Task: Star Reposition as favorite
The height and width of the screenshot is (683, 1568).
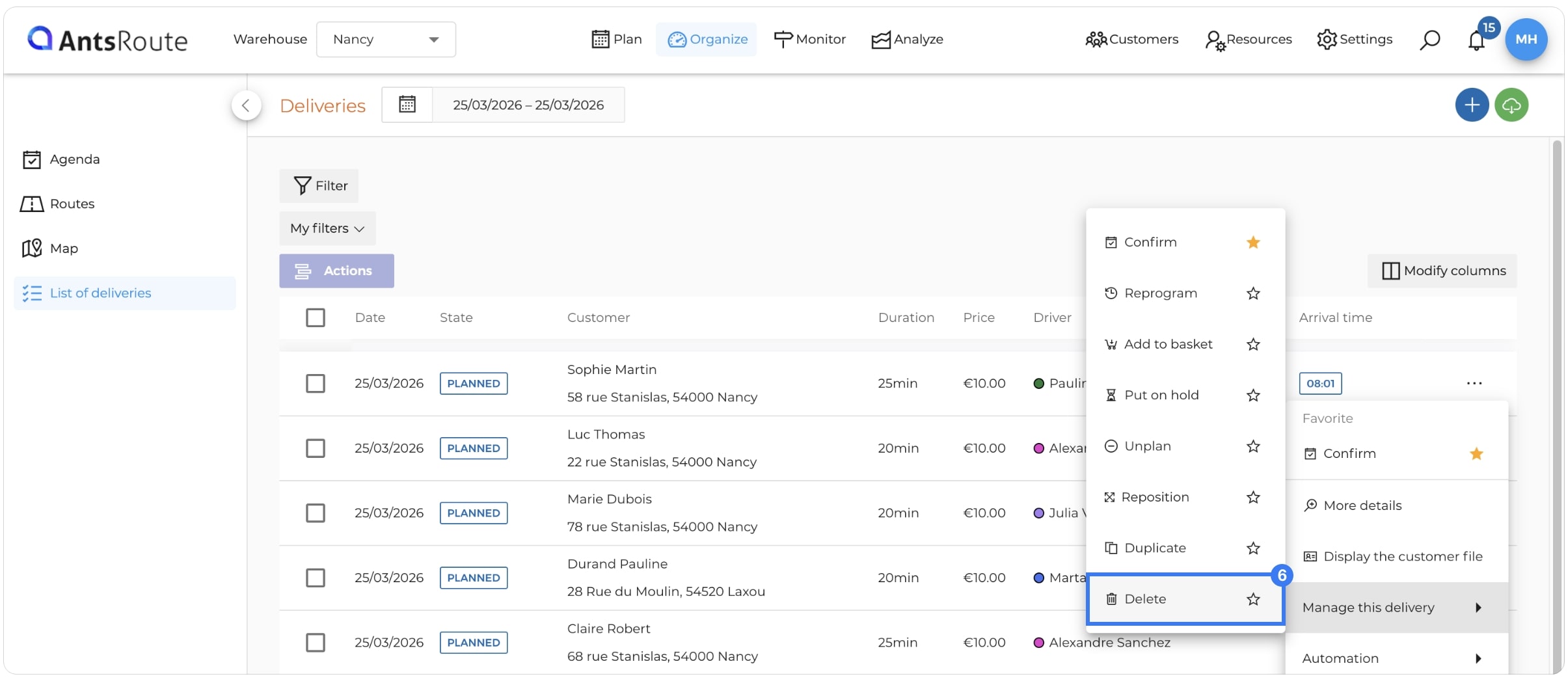Action: coord(1253,497)
